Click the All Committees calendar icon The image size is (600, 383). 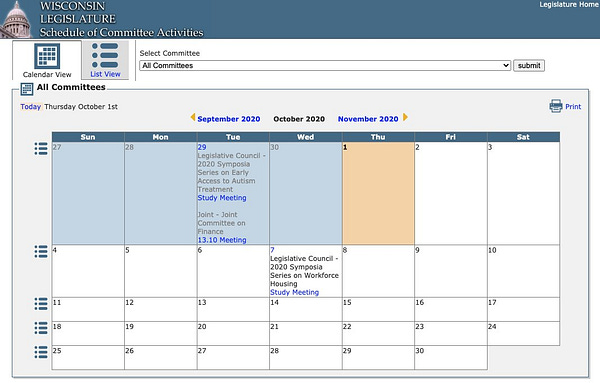pyautogui.click(x=27, y=89)
